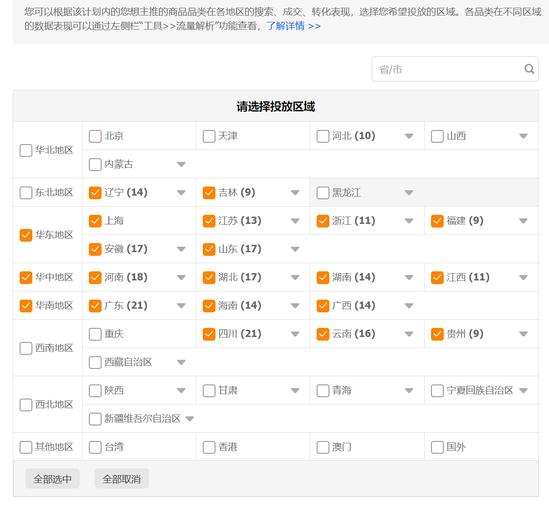Expand the 广西 (14) city dropdown arrow

[409, 306]
